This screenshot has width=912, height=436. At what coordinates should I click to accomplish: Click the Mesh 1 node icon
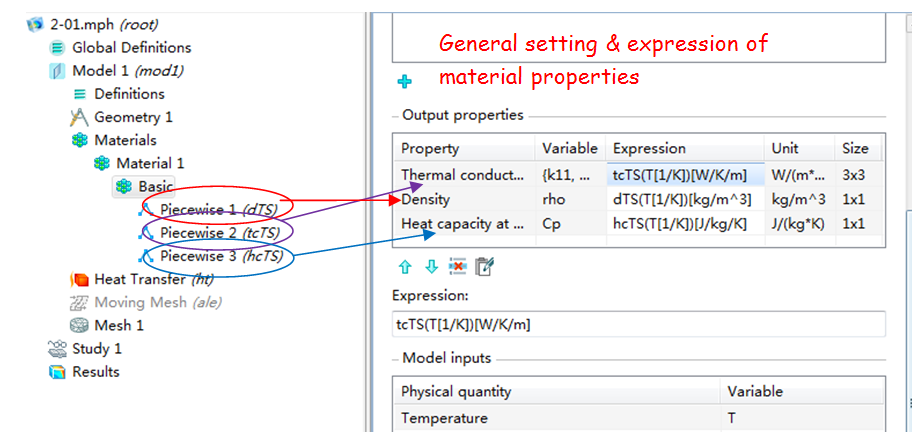[x=80, y=325]
